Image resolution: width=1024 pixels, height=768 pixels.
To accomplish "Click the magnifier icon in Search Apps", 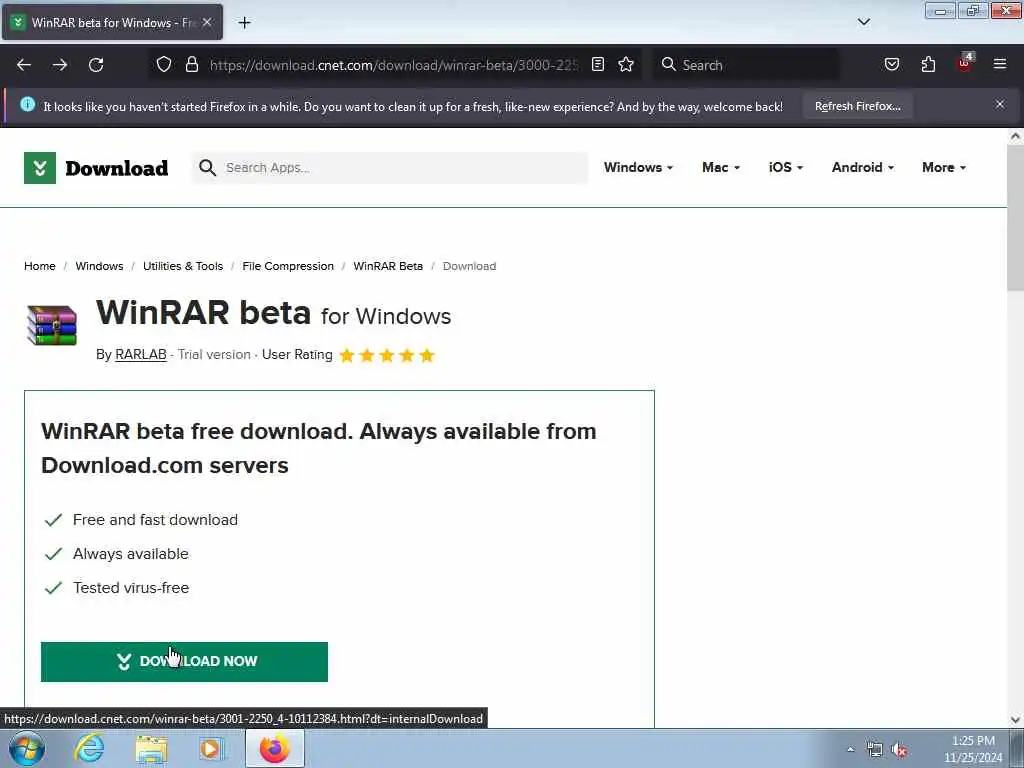I will [x=208, y=168].
